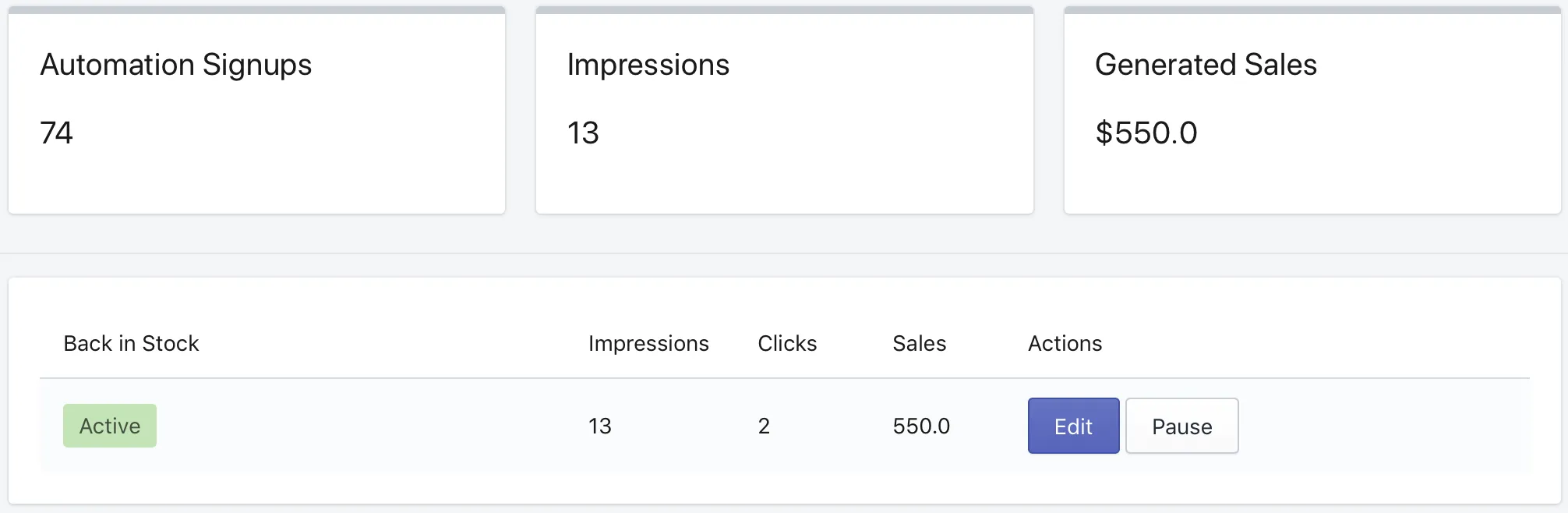The image size is (1568, 513).
Task: Click the Actions column header
Action: point(1065,343)
